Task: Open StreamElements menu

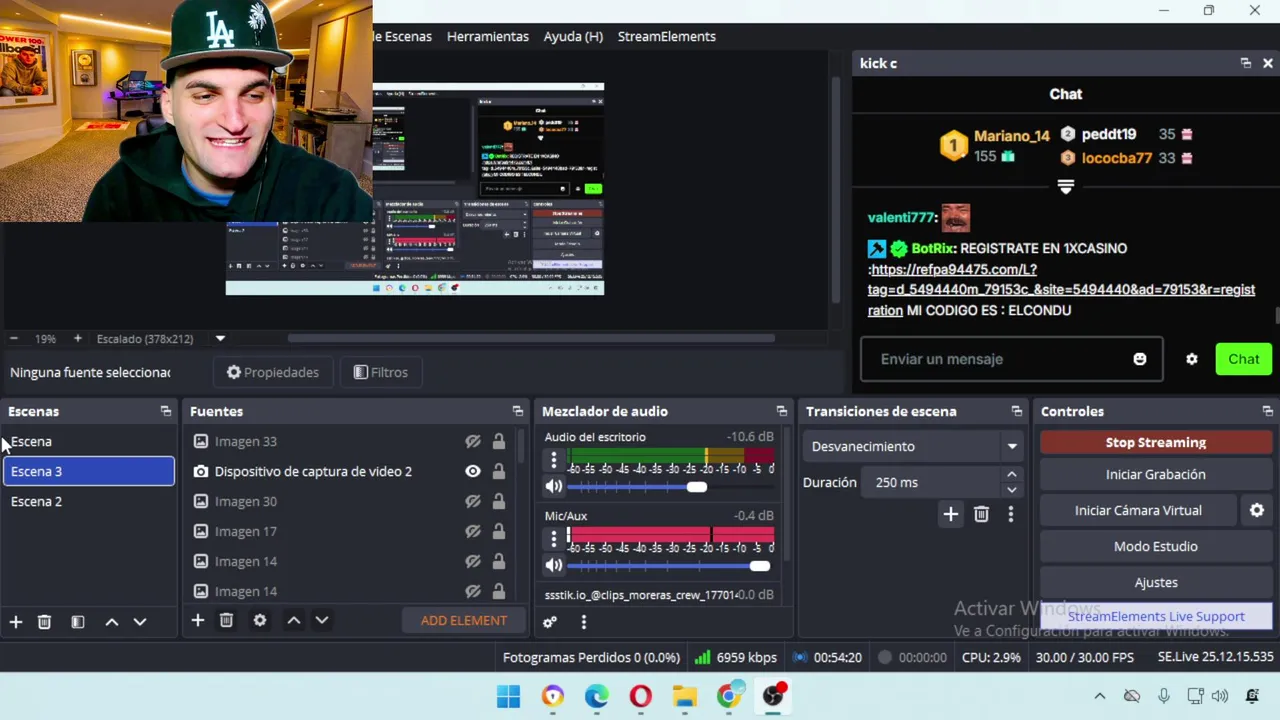Action: point(667,36)
